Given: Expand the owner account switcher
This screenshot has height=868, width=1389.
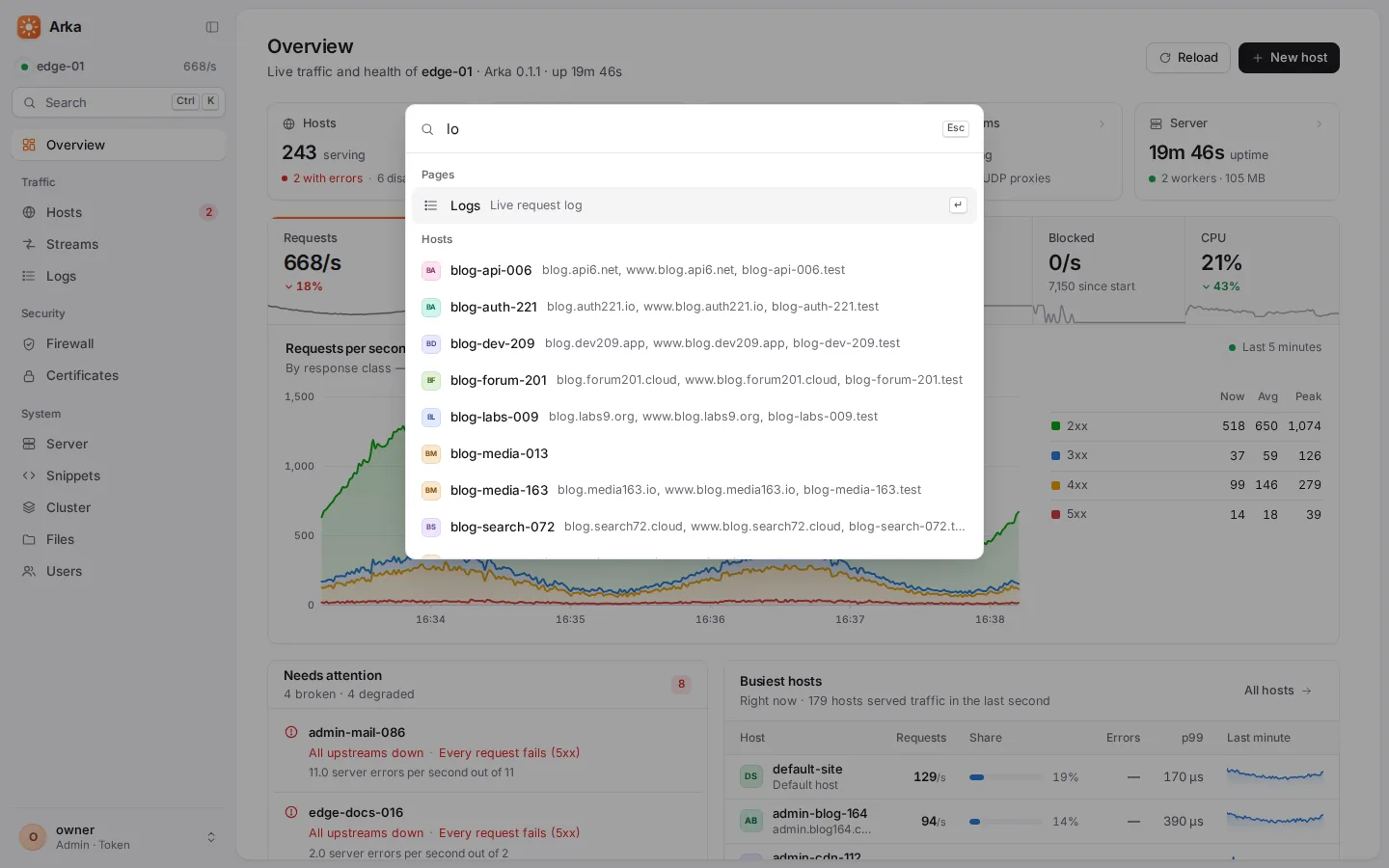Looking at the screenshot, I should coord(211,837).
